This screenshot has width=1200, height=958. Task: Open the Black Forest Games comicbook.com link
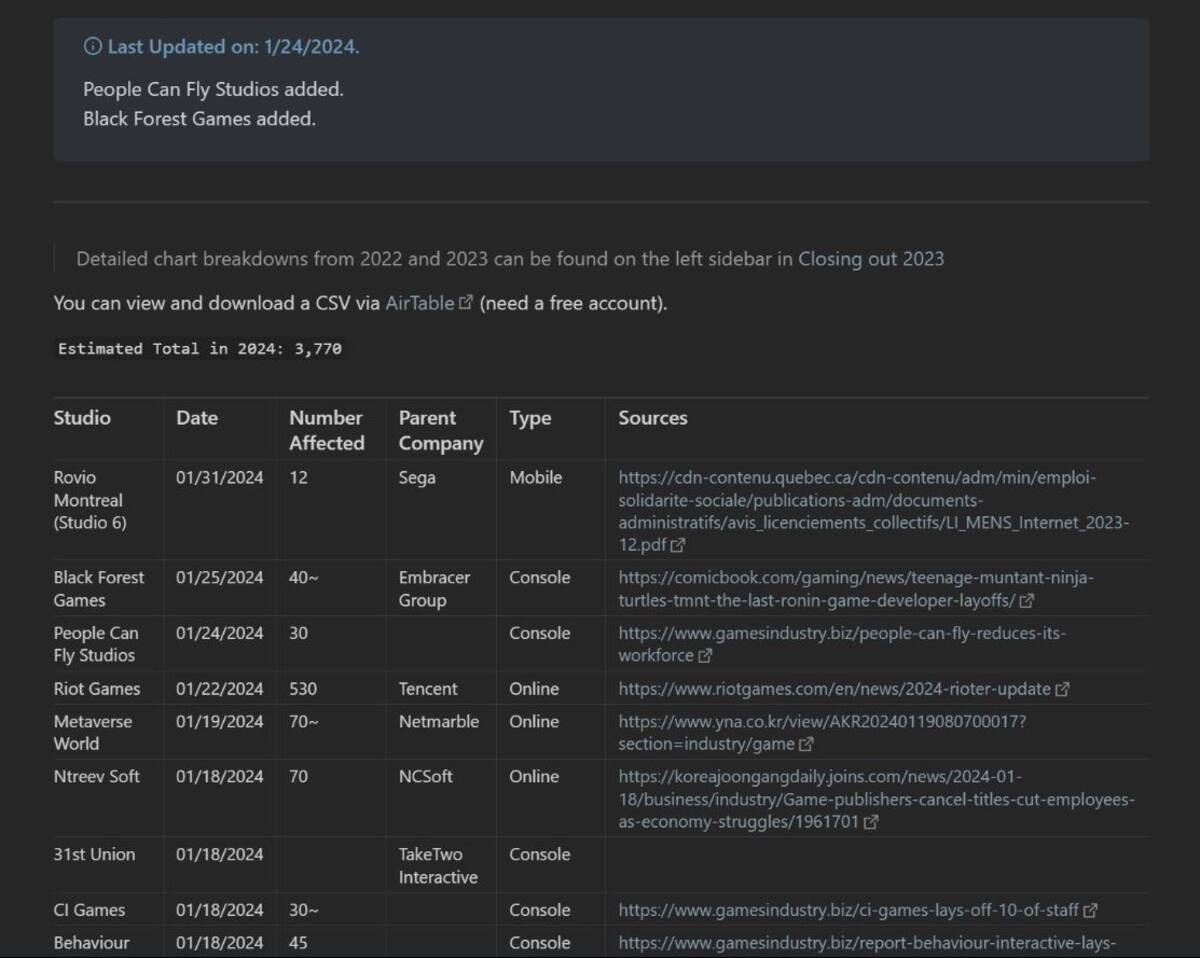856,589
